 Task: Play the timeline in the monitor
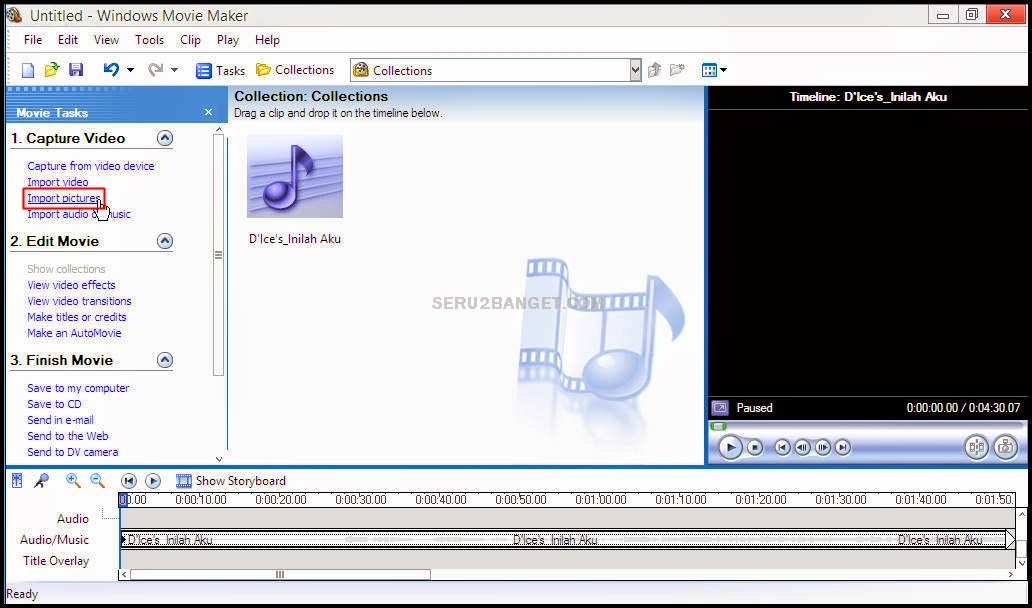click(730, 447)
